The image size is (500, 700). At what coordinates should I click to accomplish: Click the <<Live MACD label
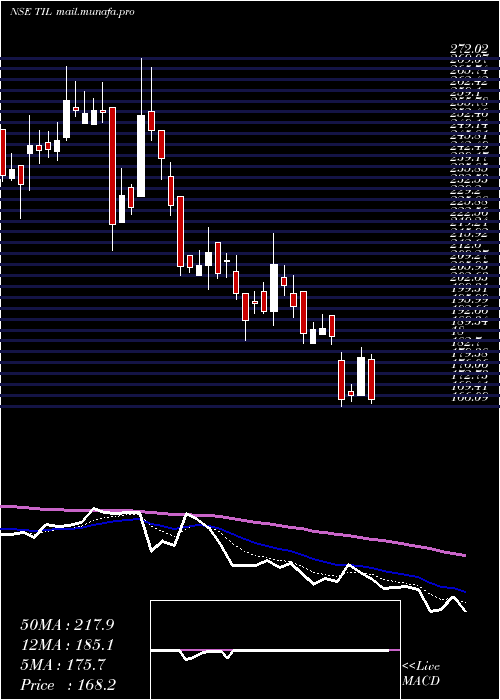pos(421,674)
